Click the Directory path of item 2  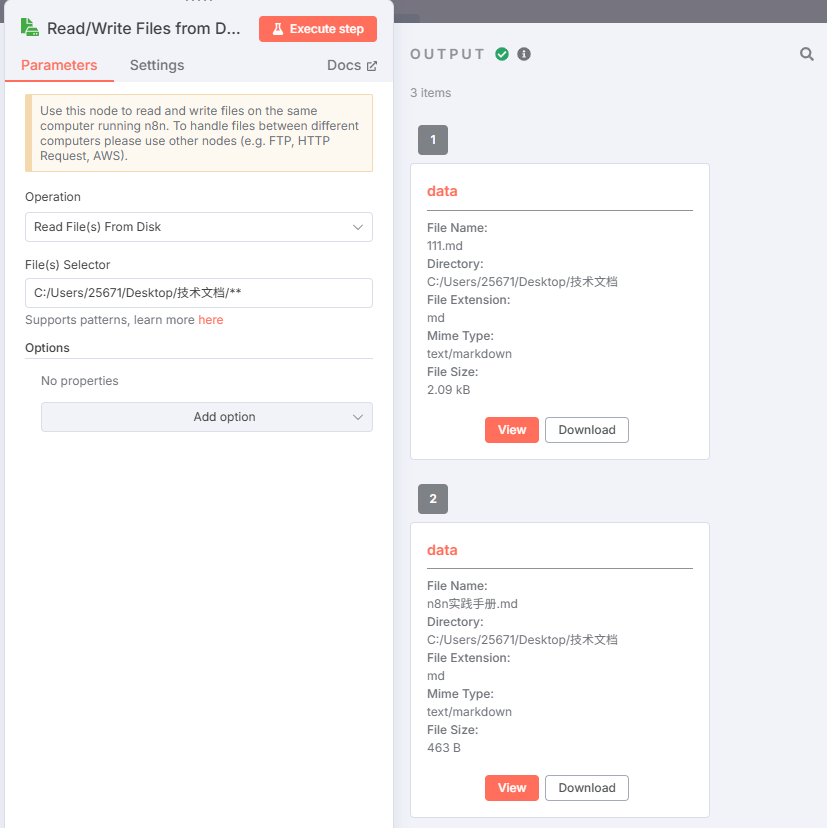point(522,640)
